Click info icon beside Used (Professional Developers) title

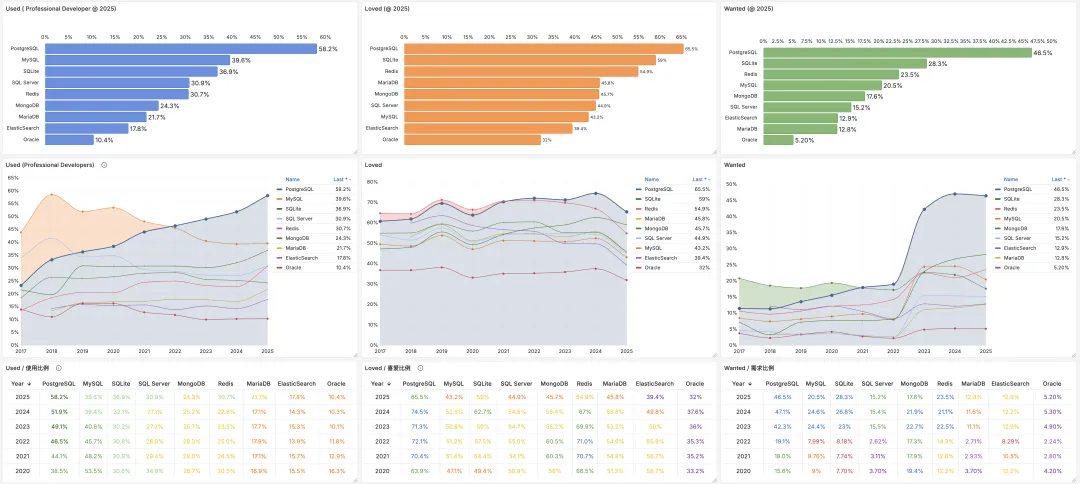[105, 165]
